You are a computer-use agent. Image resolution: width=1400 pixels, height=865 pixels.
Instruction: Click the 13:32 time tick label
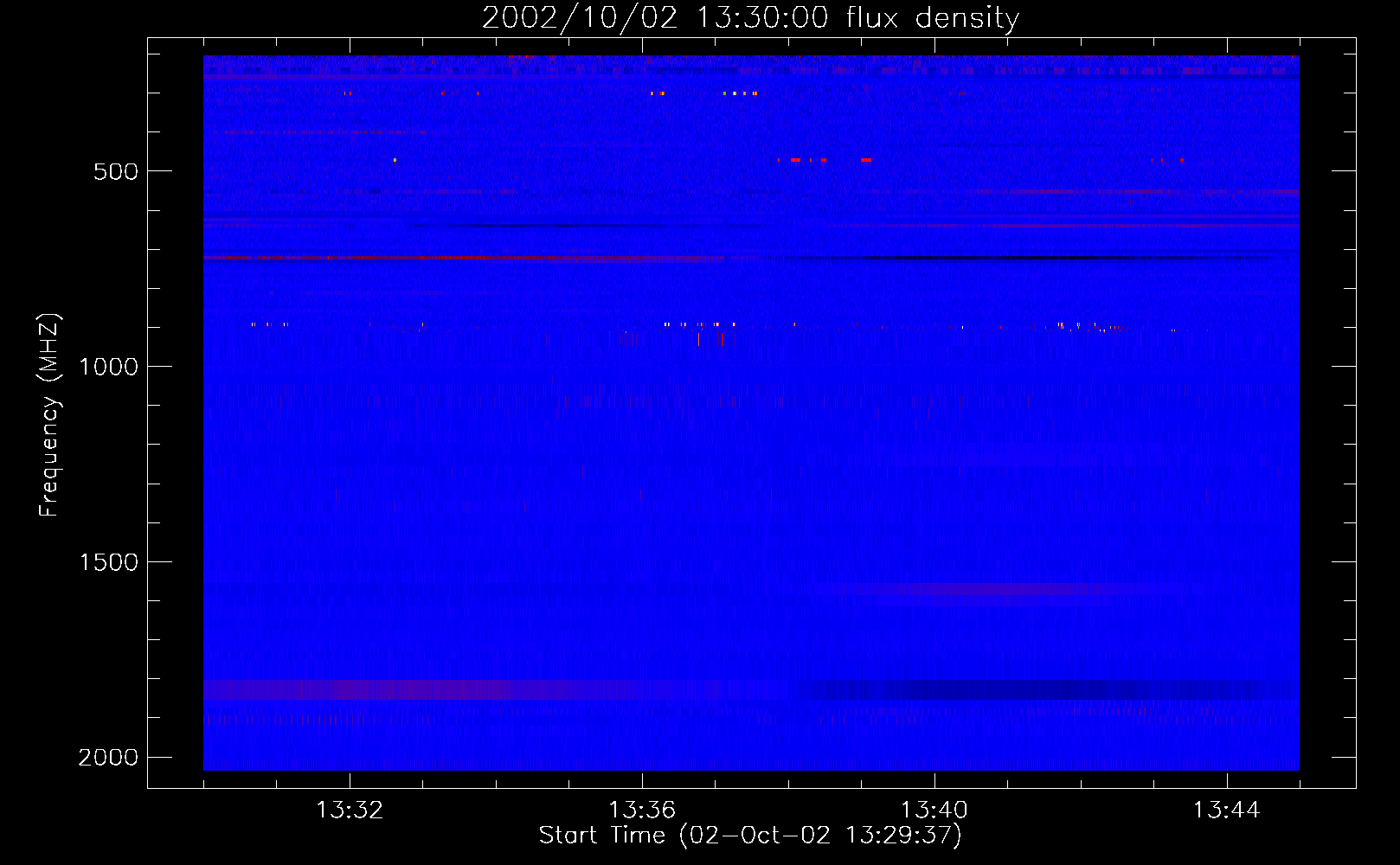point(350,811)
